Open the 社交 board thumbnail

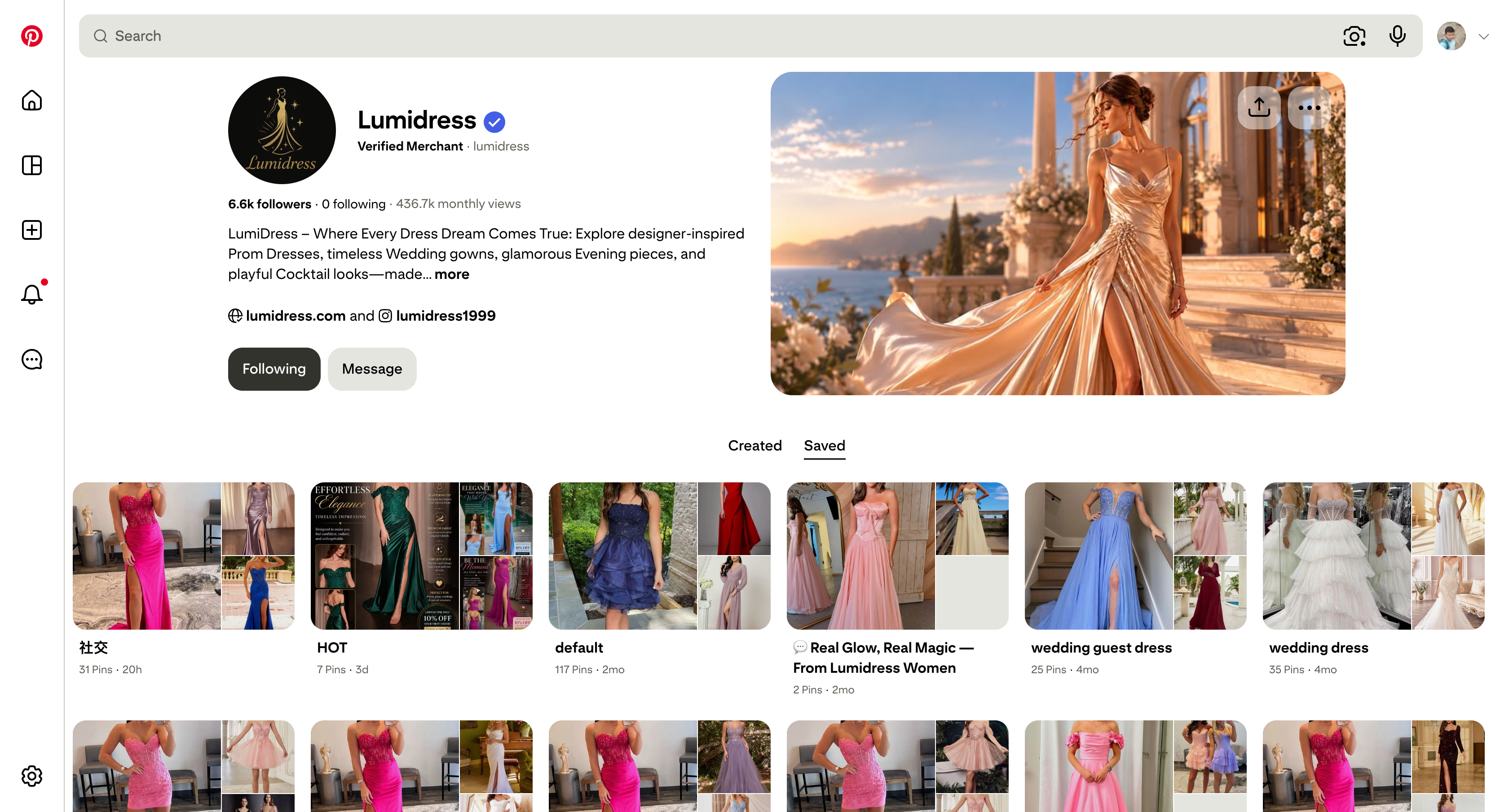pyautogui.click(x=183, y=556)
